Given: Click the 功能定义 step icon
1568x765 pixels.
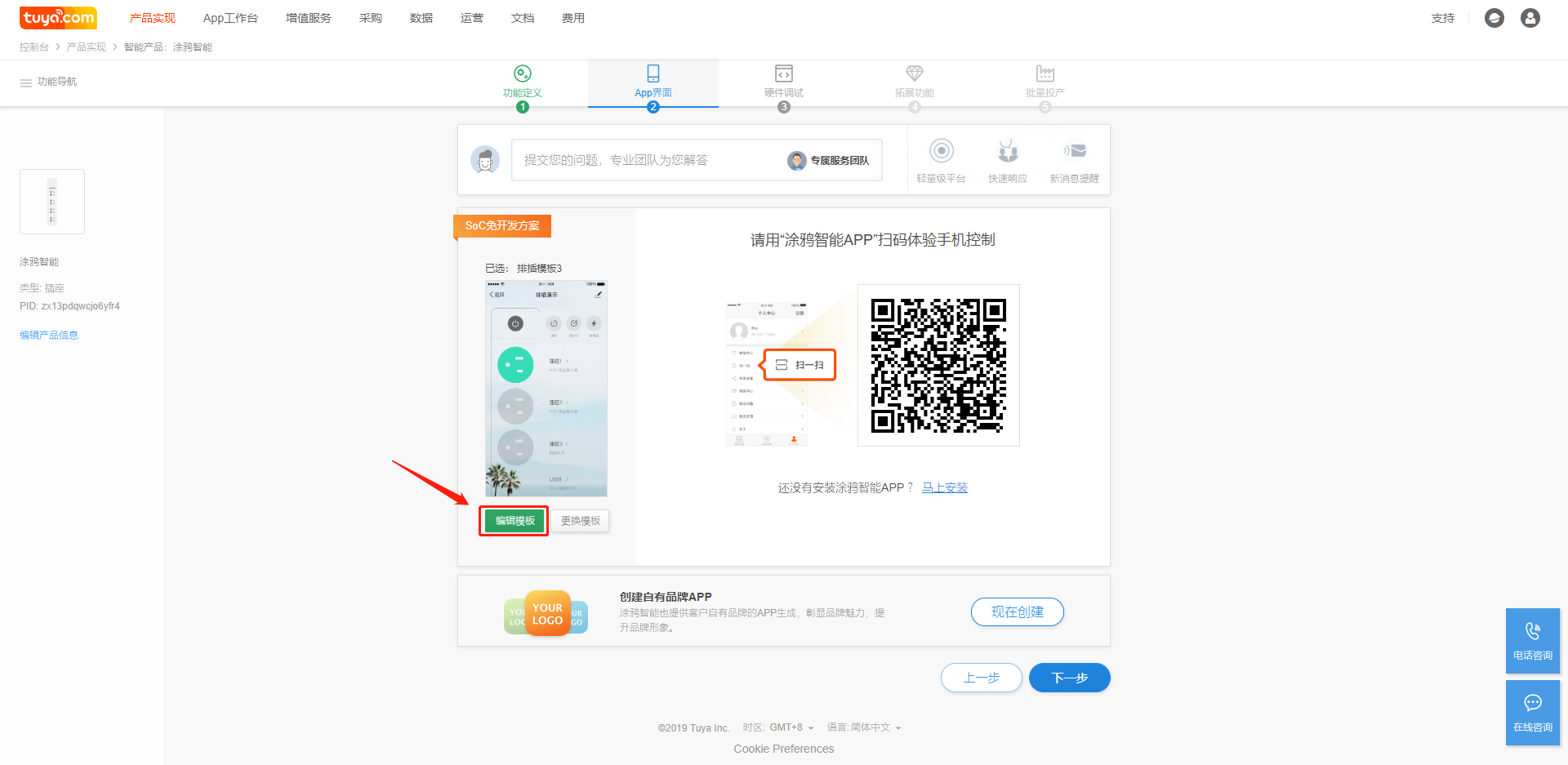Looking at the screenshot, I should tap(523, 73).
